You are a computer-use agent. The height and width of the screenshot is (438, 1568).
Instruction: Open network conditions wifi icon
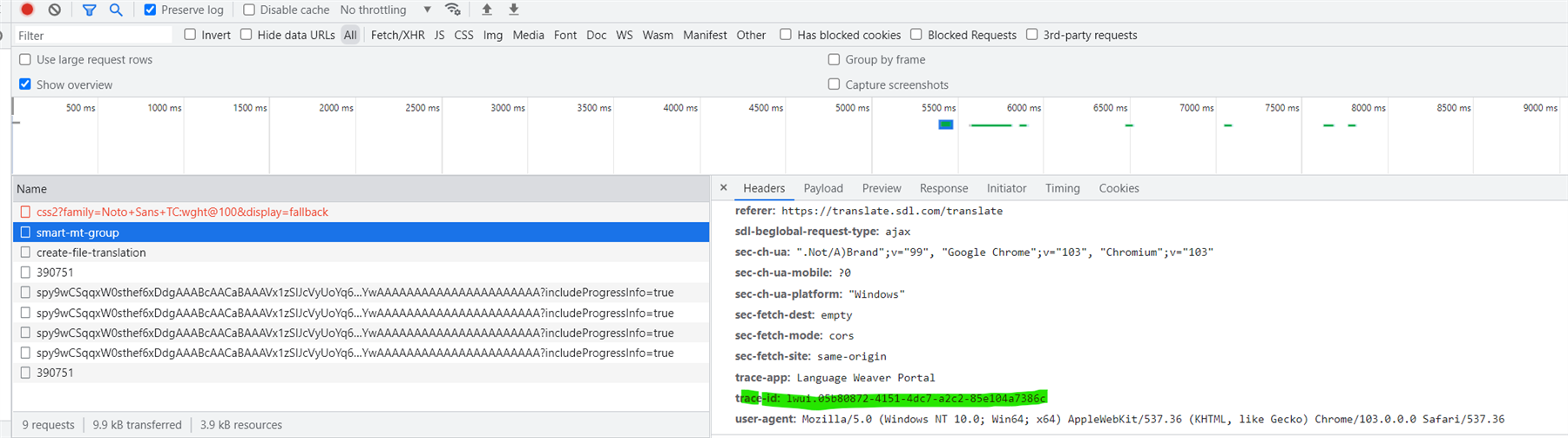[453, 10]
